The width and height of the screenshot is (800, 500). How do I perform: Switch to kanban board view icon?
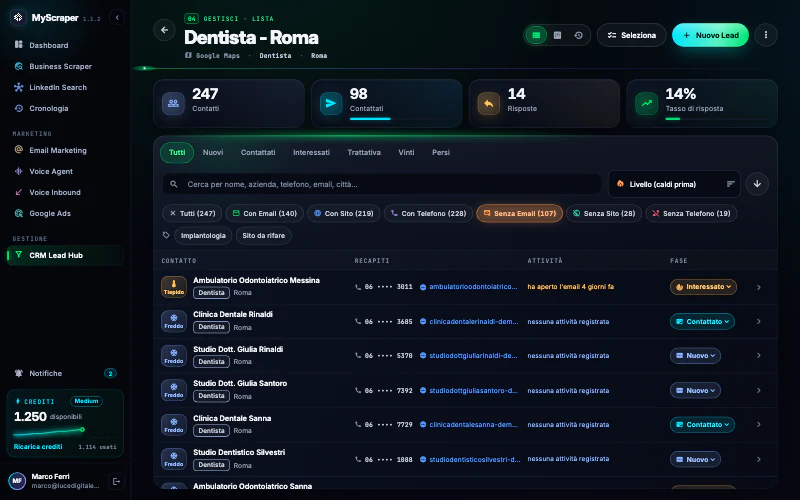(x=557, y=35)
